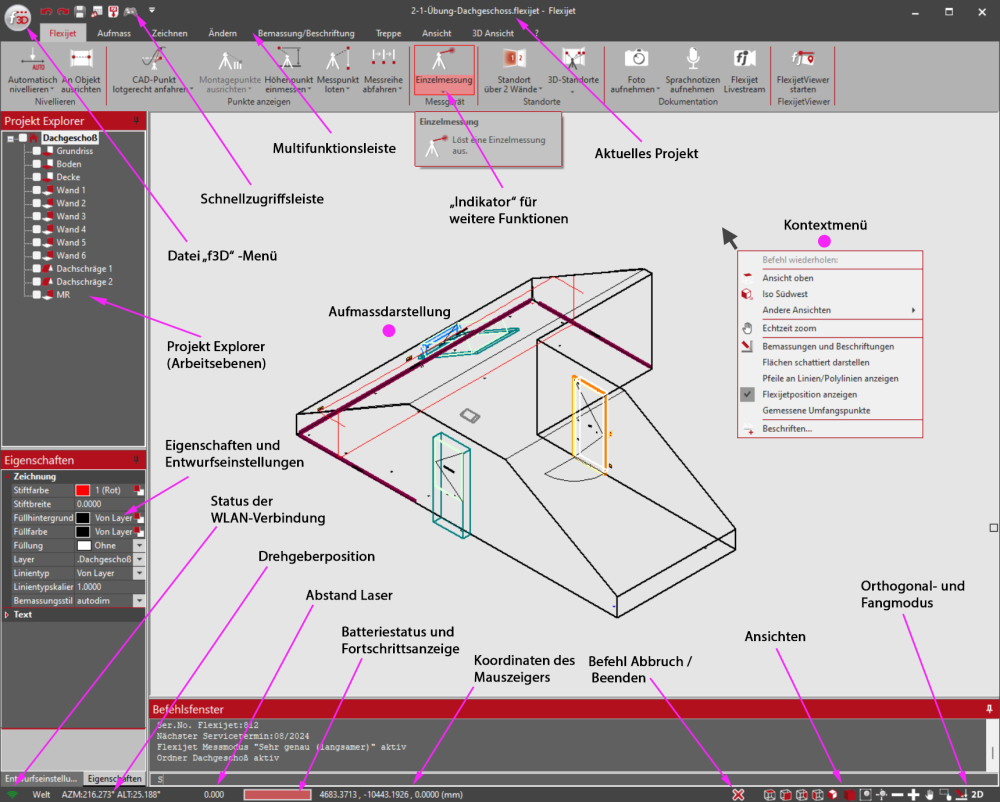
Task: Toggle the MR layer checkbox
Action: click(x=37, y=295)
